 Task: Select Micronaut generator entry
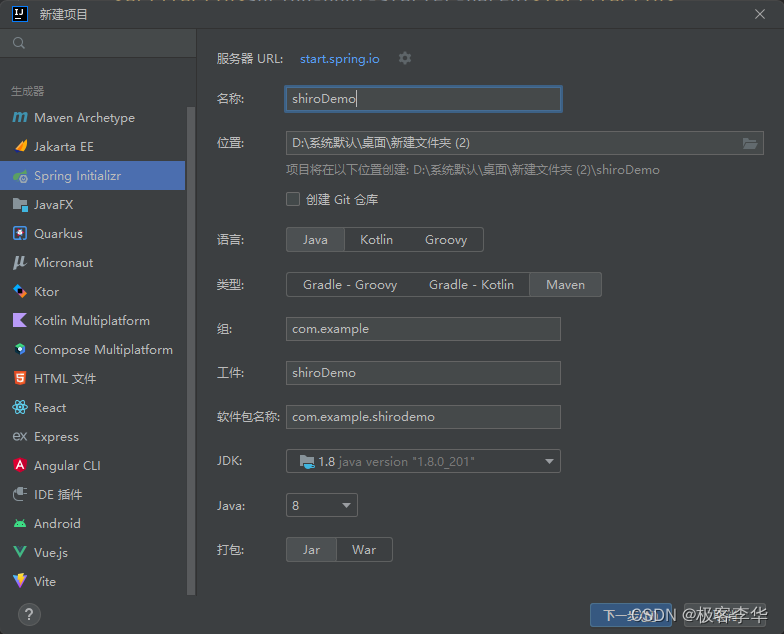tap(92, 262)
